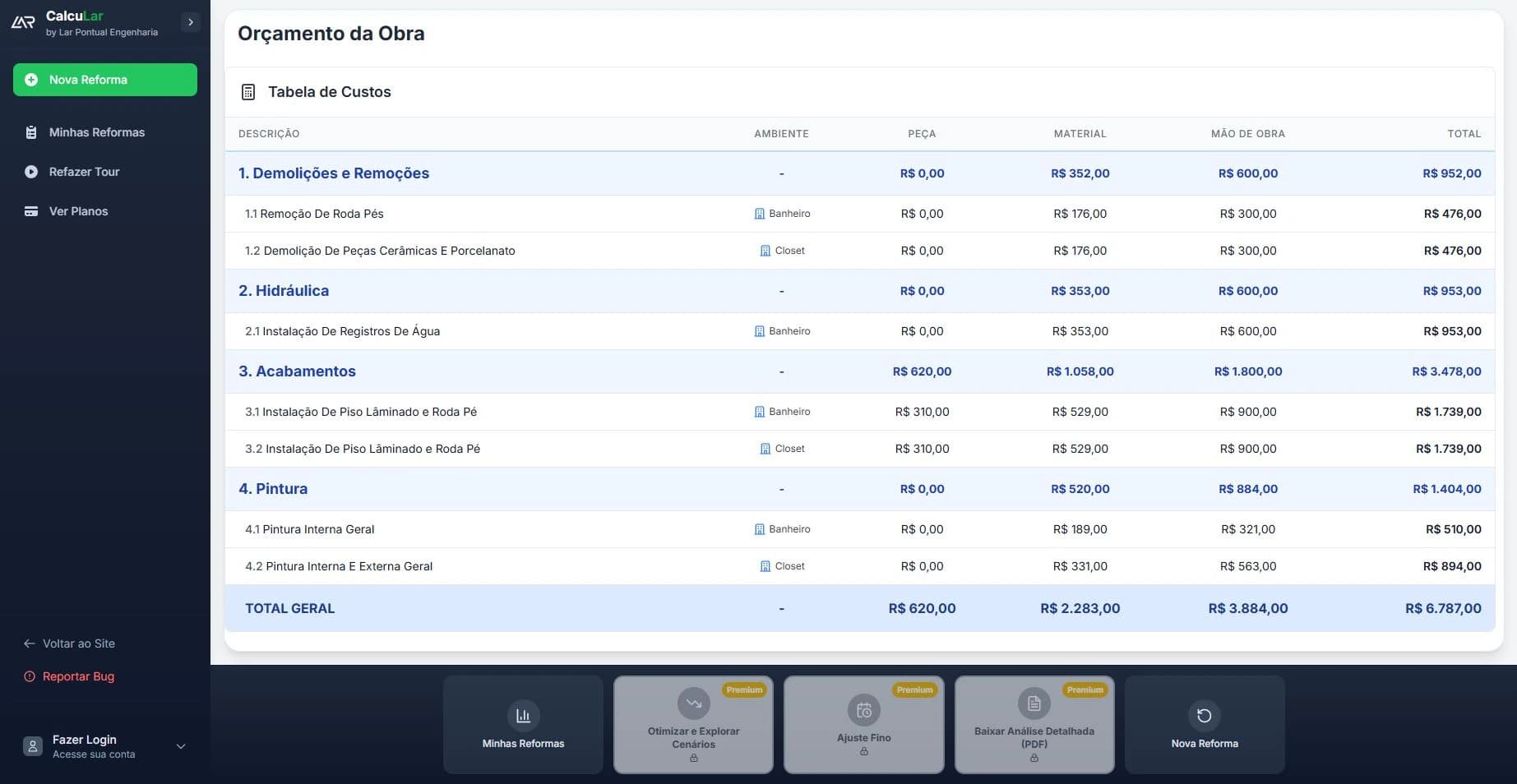Select the 2.1 Instalação De Registros De Água row

tap(342, 331)
